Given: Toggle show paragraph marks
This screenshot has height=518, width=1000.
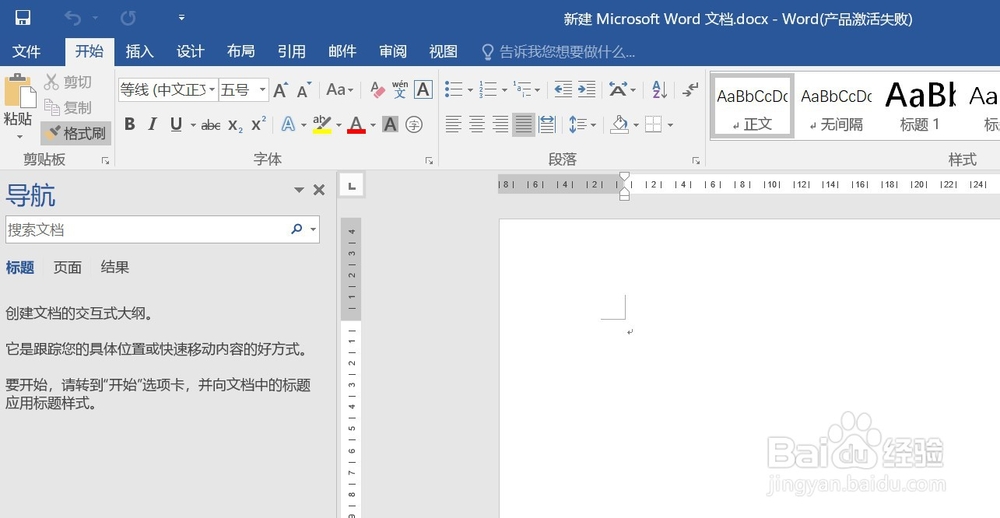Looking at the screenshot, I should (690, 89).
